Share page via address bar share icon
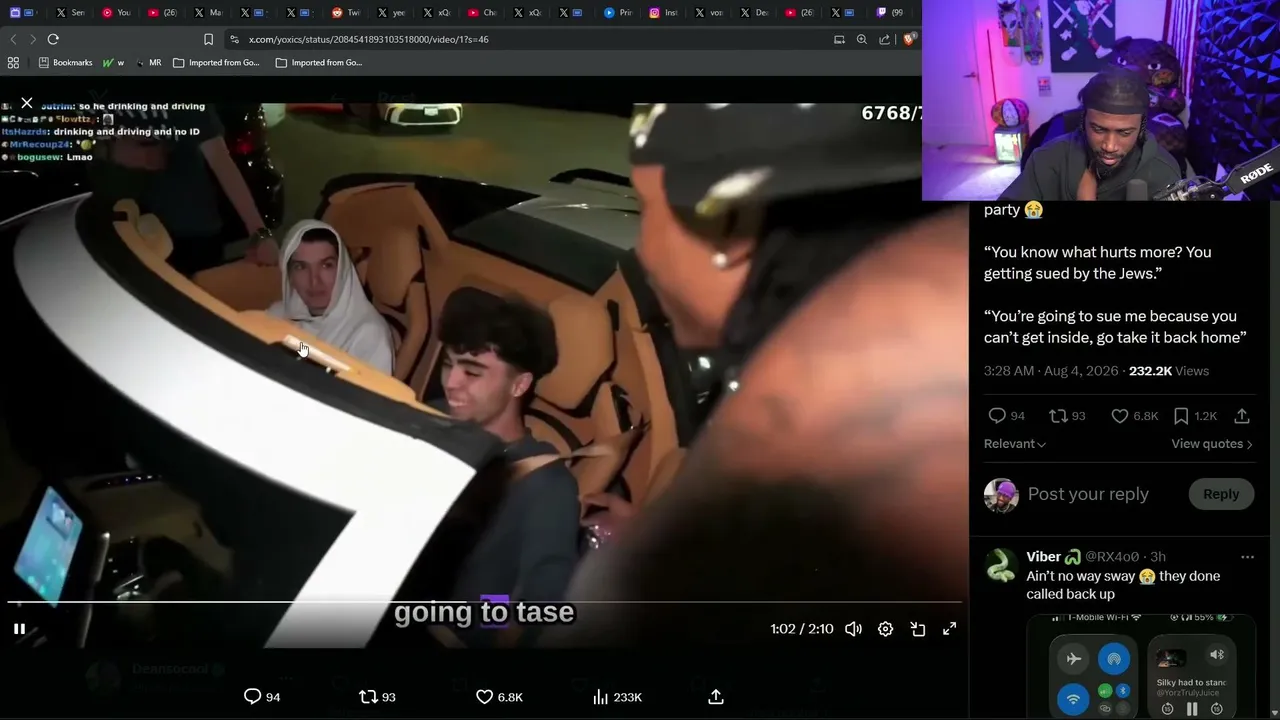 click(885, 39)
